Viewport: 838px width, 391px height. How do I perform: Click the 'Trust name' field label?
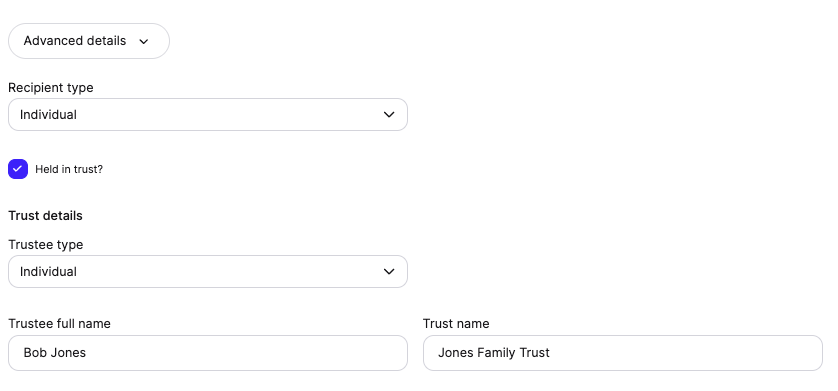coord(456,324)
